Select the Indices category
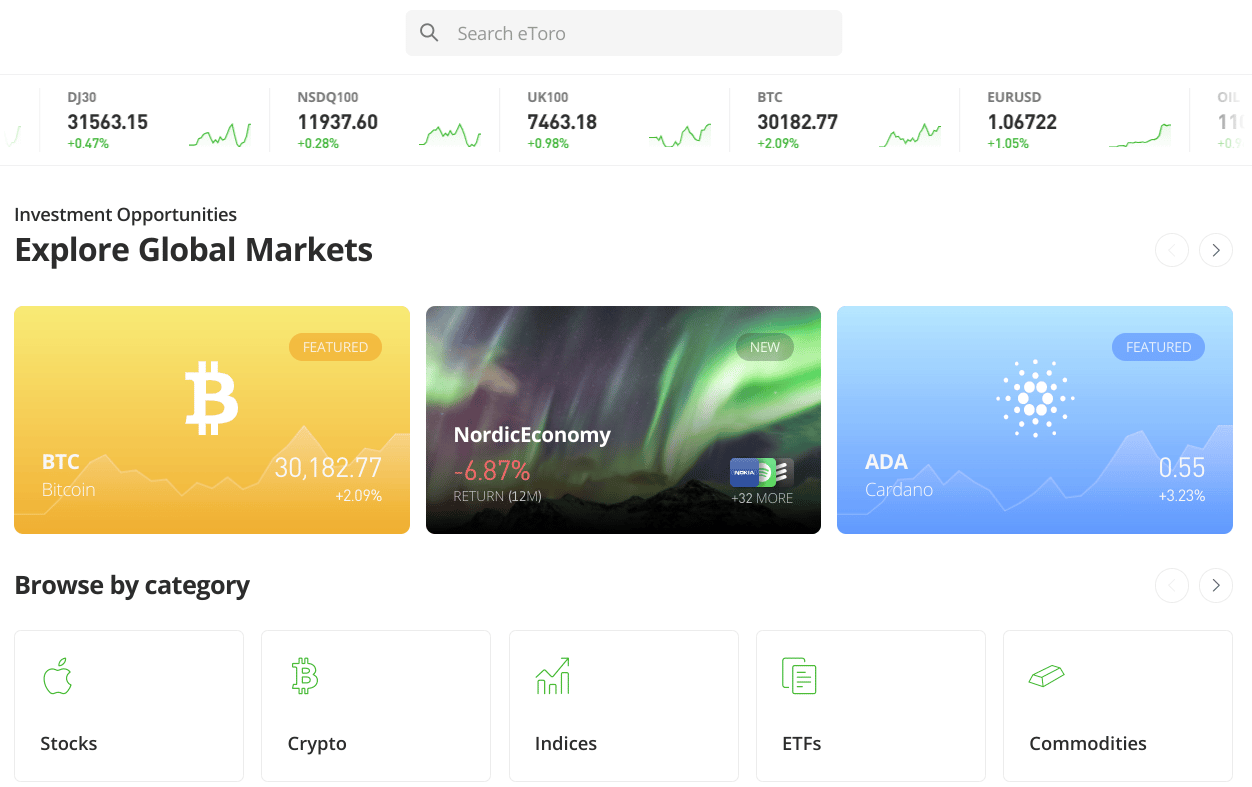 (x=624, y=706)
